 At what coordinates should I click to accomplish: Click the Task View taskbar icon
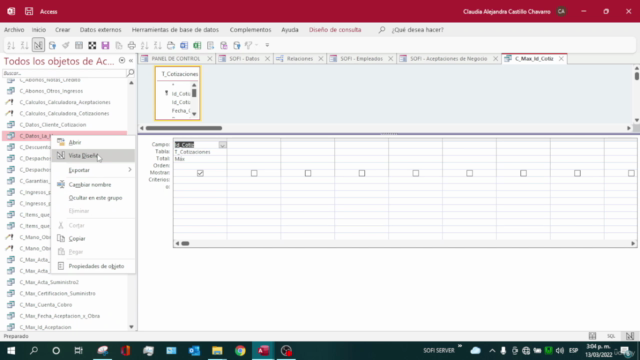pyautogui.click(x=78, y=351)
